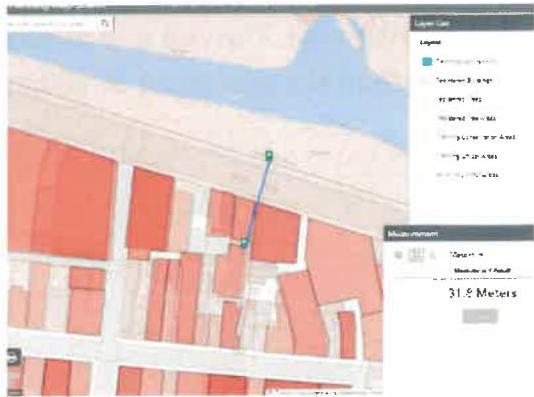
Task: Click the dark square icon at map's bottom-left
Action: click(x=14, y=358)
